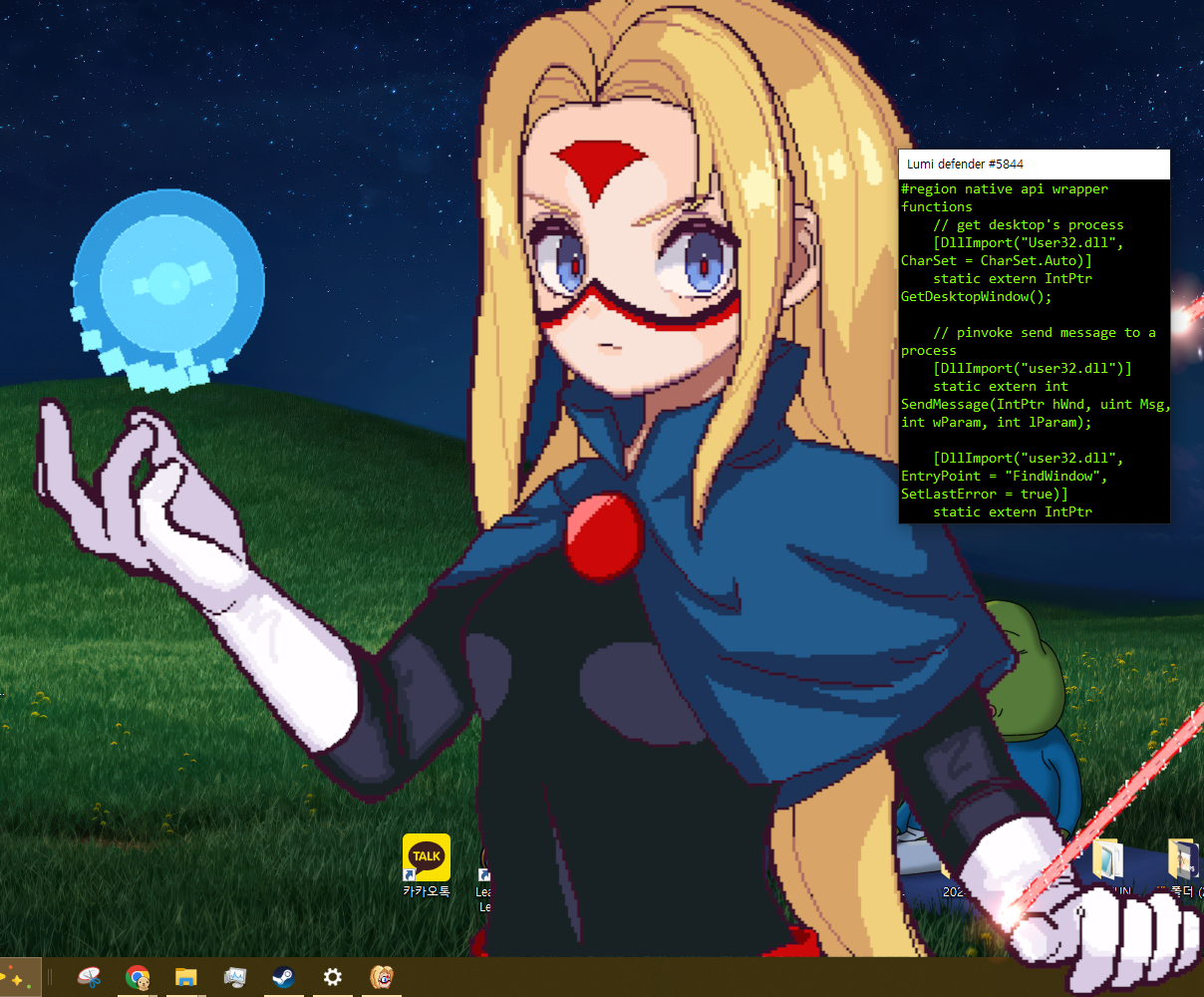
Task: Click the 'int wParam, int lParam);' line
Action: click(997, 423)
